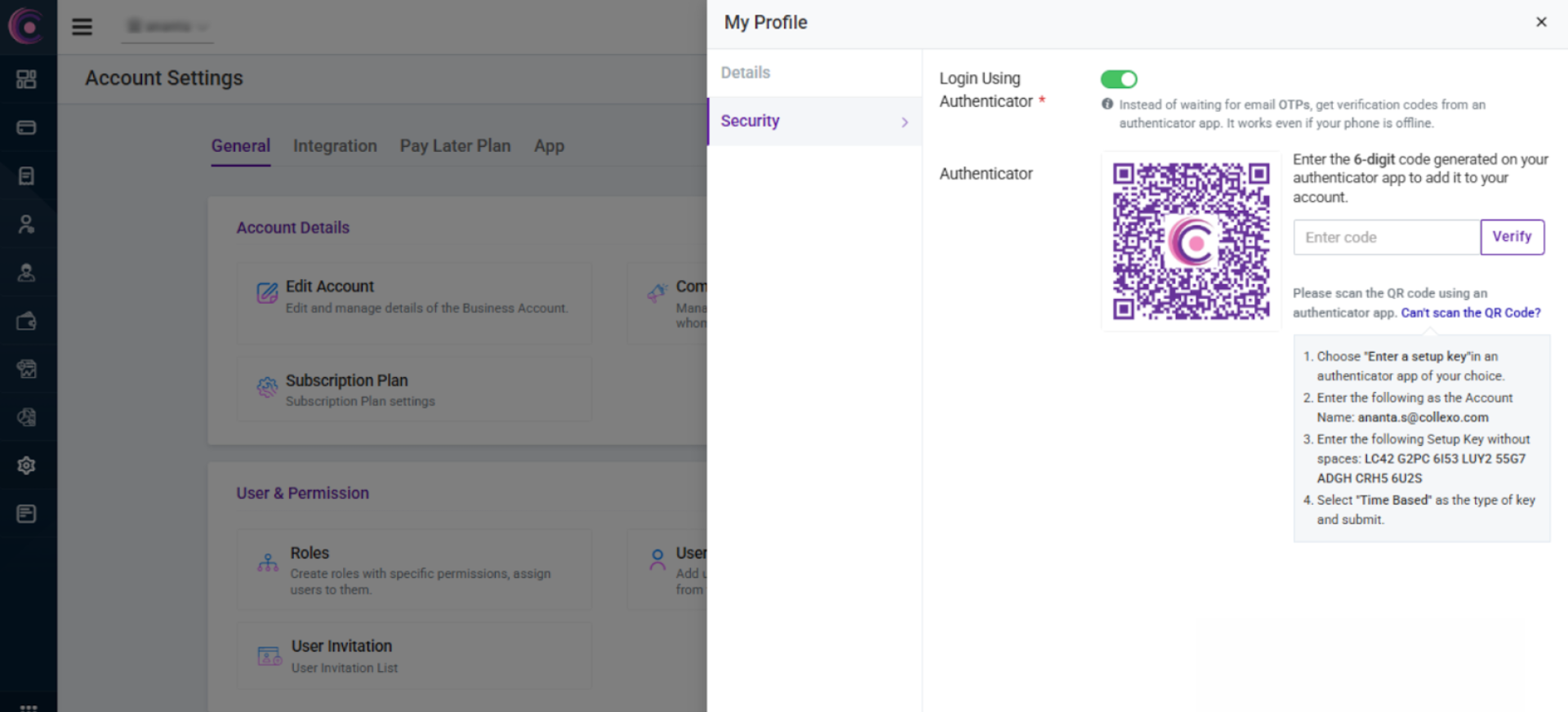Click the Verify button

(x=1512, y=237)
